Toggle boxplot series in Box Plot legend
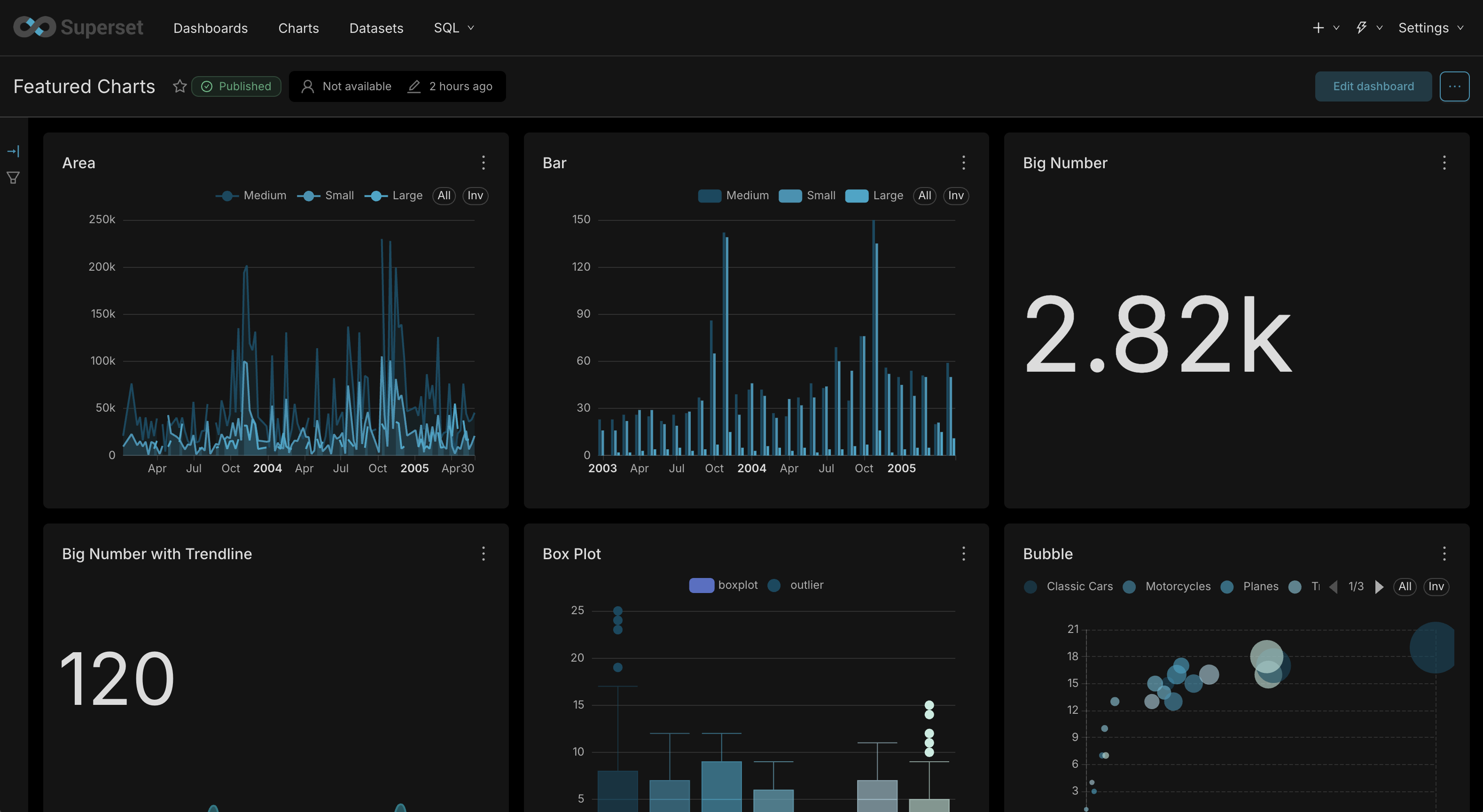The image size is (1483, 812). [723, 585]
